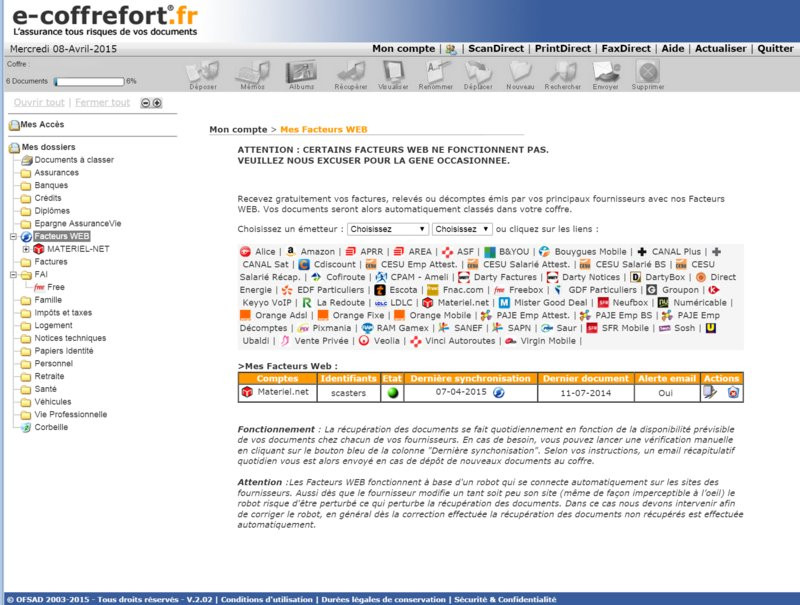Select the Visualiser toolbar icon
Screen dimensions: 800x605
(393, 72)
